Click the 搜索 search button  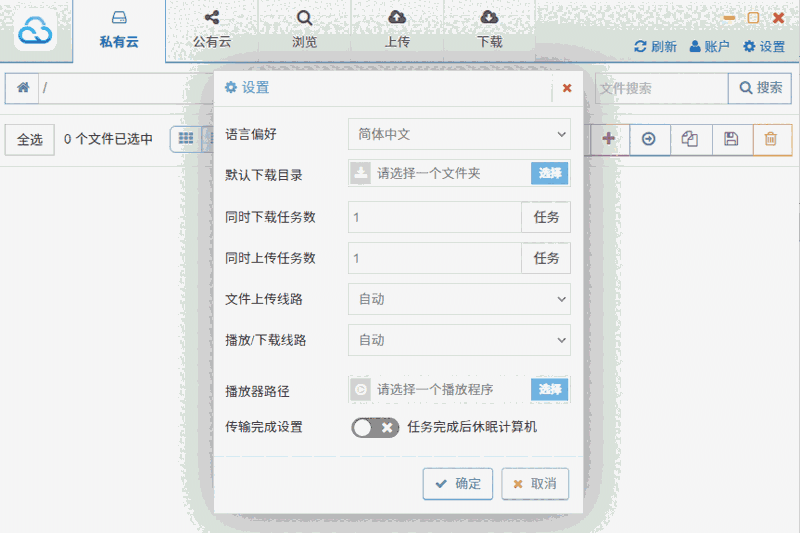(x=760, y=88)
